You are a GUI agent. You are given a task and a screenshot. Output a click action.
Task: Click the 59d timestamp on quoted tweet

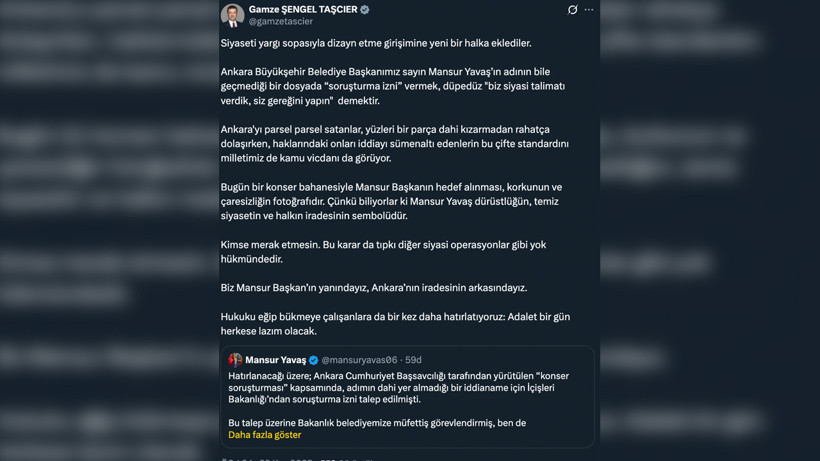(x=413, y=360)
